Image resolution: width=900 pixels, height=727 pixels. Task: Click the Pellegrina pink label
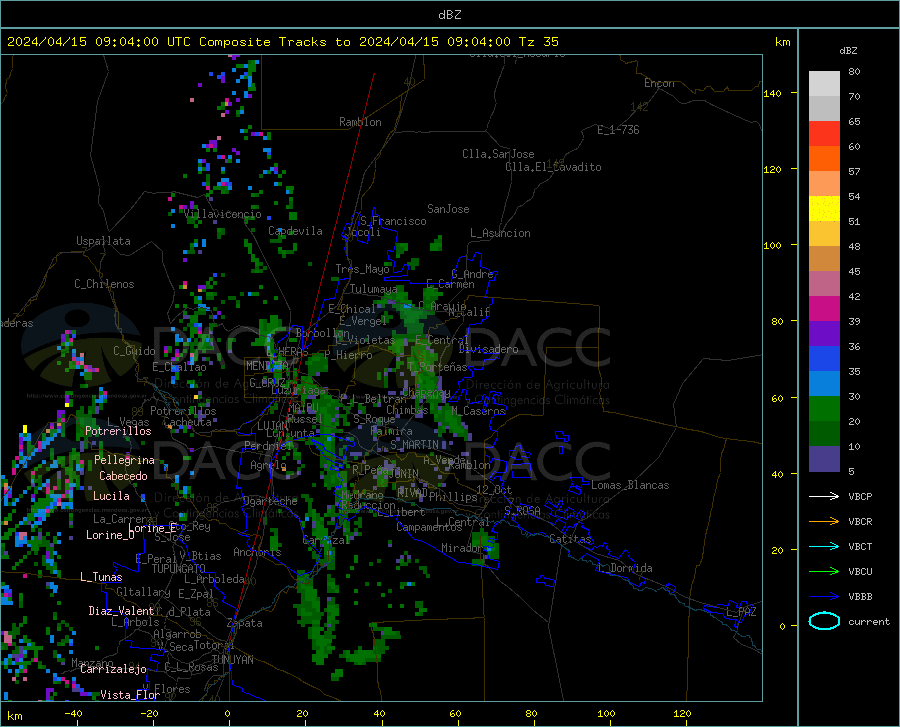click(124, 460)
